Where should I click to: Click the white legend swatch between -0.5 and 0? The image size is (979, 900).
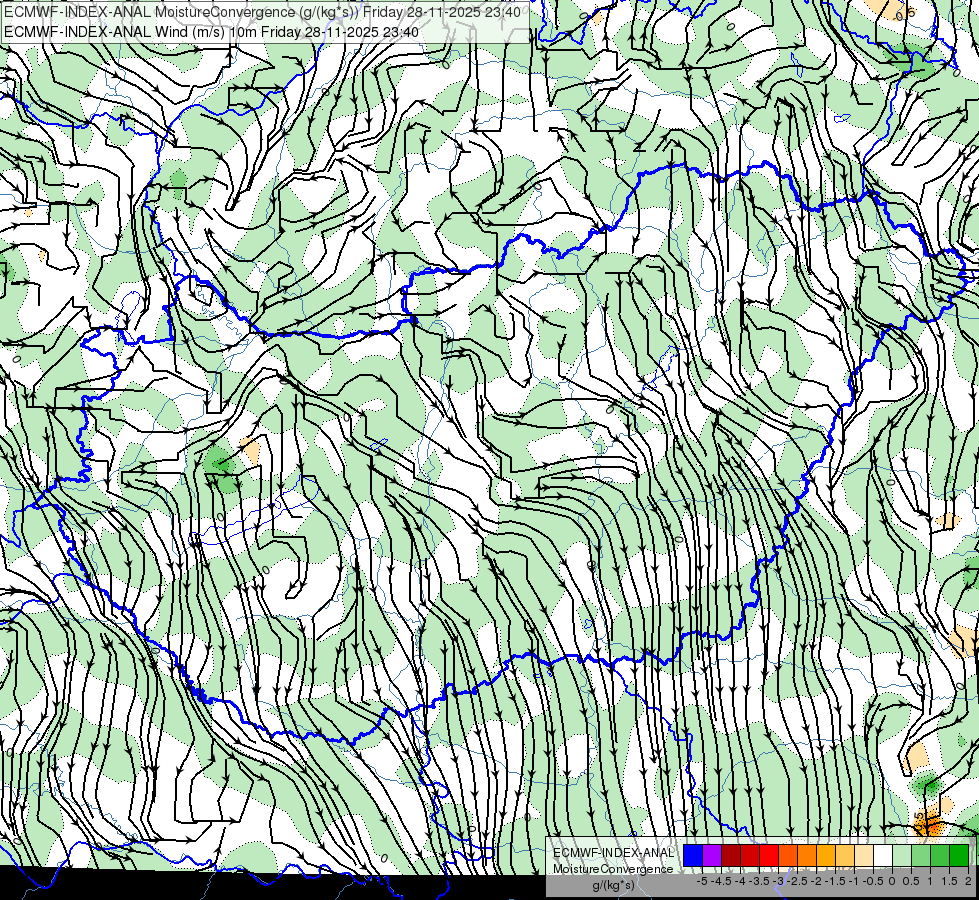click(x=883, y=855)
